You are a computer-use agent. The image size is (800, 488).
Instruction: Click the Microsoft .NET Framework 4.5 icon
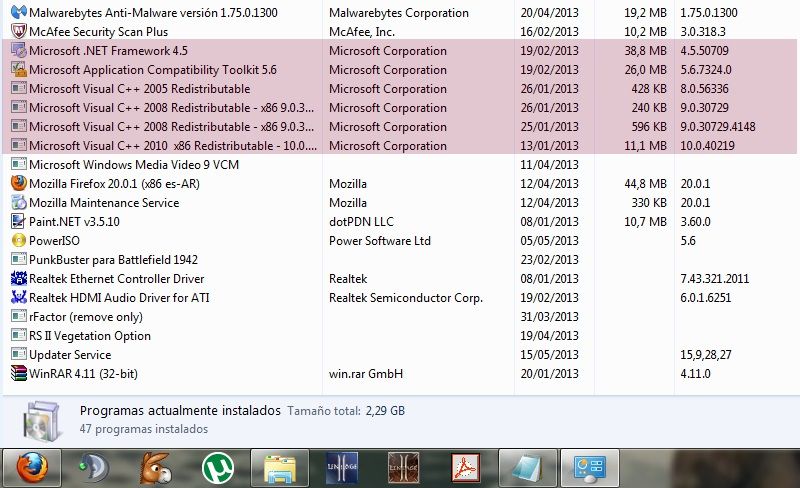(x=19, y=50)
